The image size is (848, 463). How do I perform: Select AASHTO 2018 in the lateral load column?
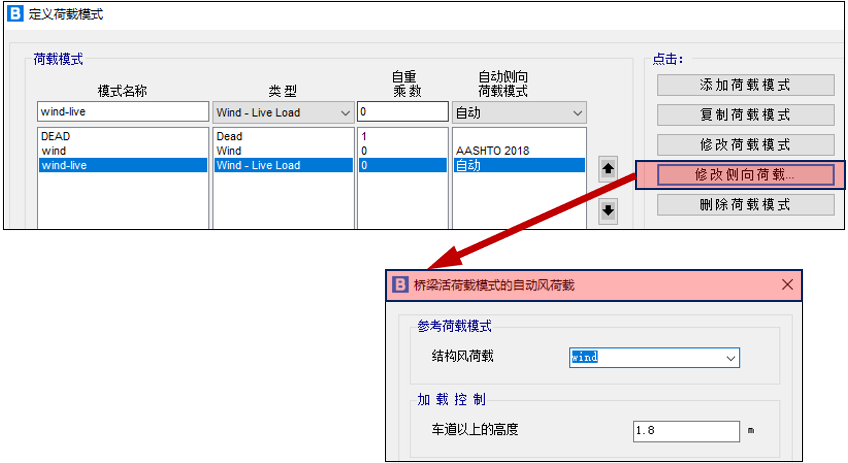(x=518, y=151)
